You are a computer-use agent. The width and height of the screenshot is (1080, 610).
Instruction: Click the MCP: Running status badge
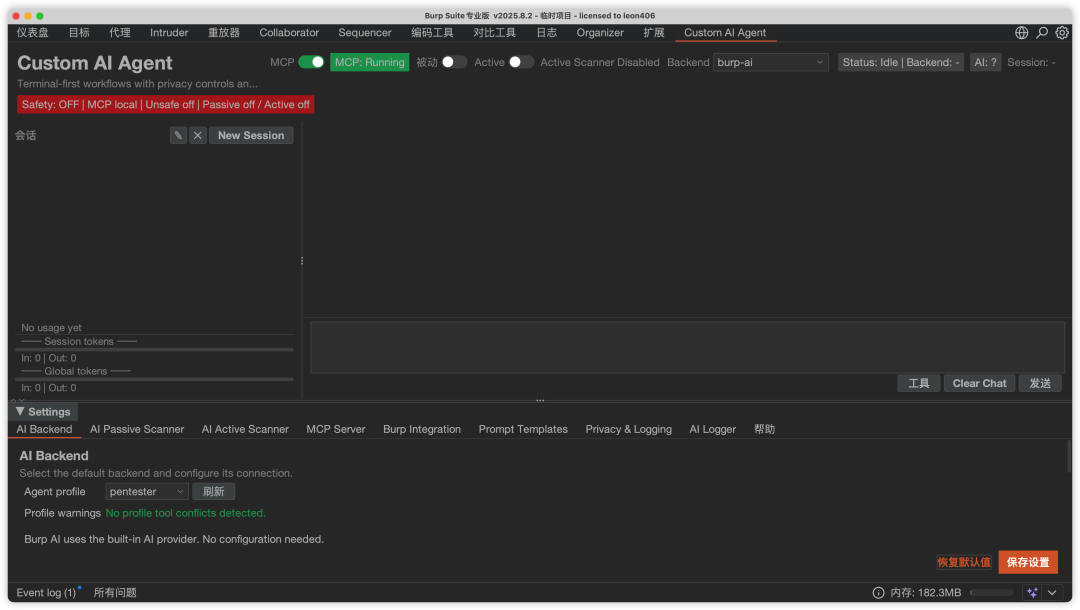(x=370, y=62)
